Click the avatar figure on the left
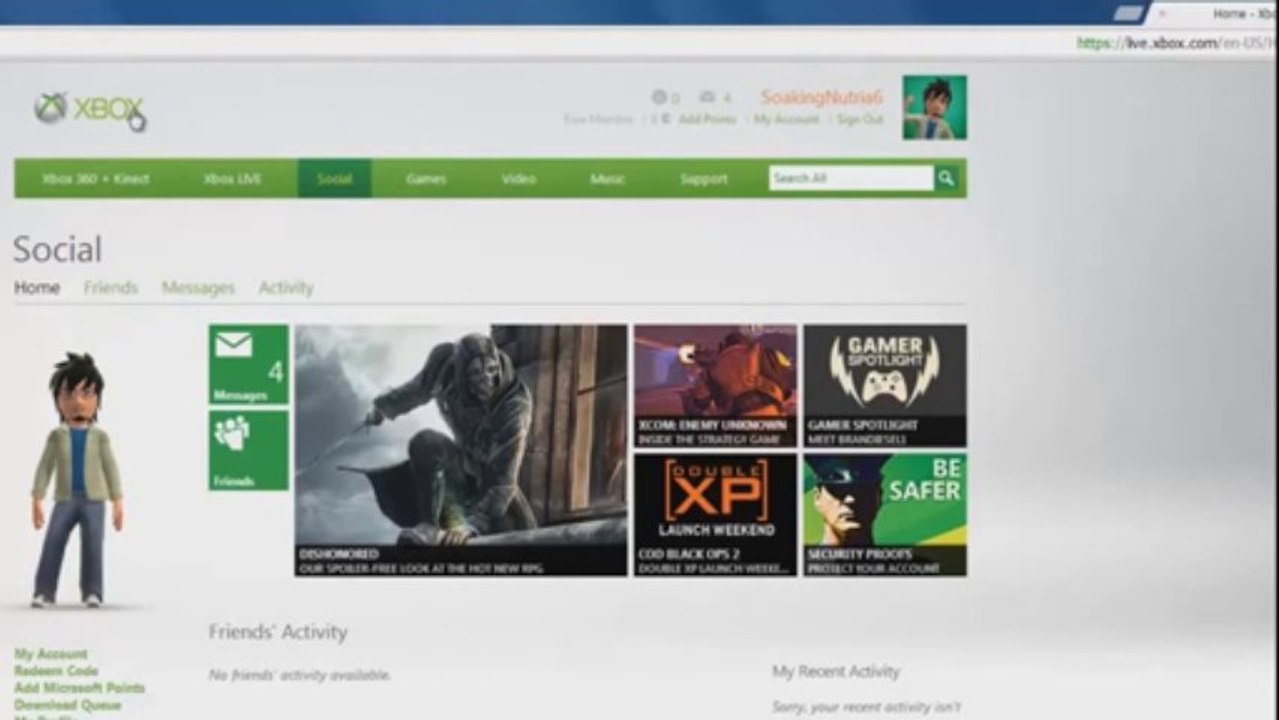This screenshot has width=1279, height=720. pos(77,480)
